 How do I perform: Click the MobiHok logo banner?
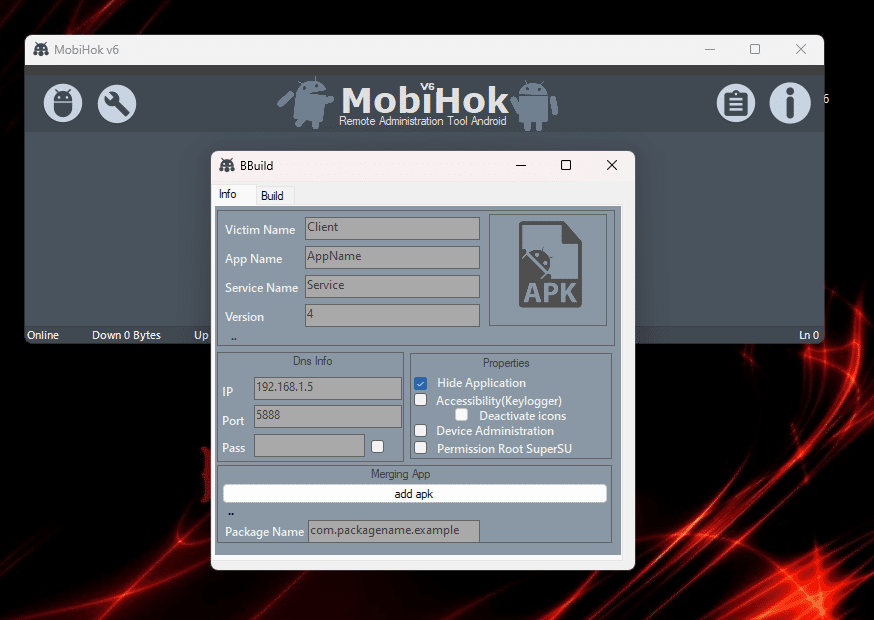tap(418, 104)
